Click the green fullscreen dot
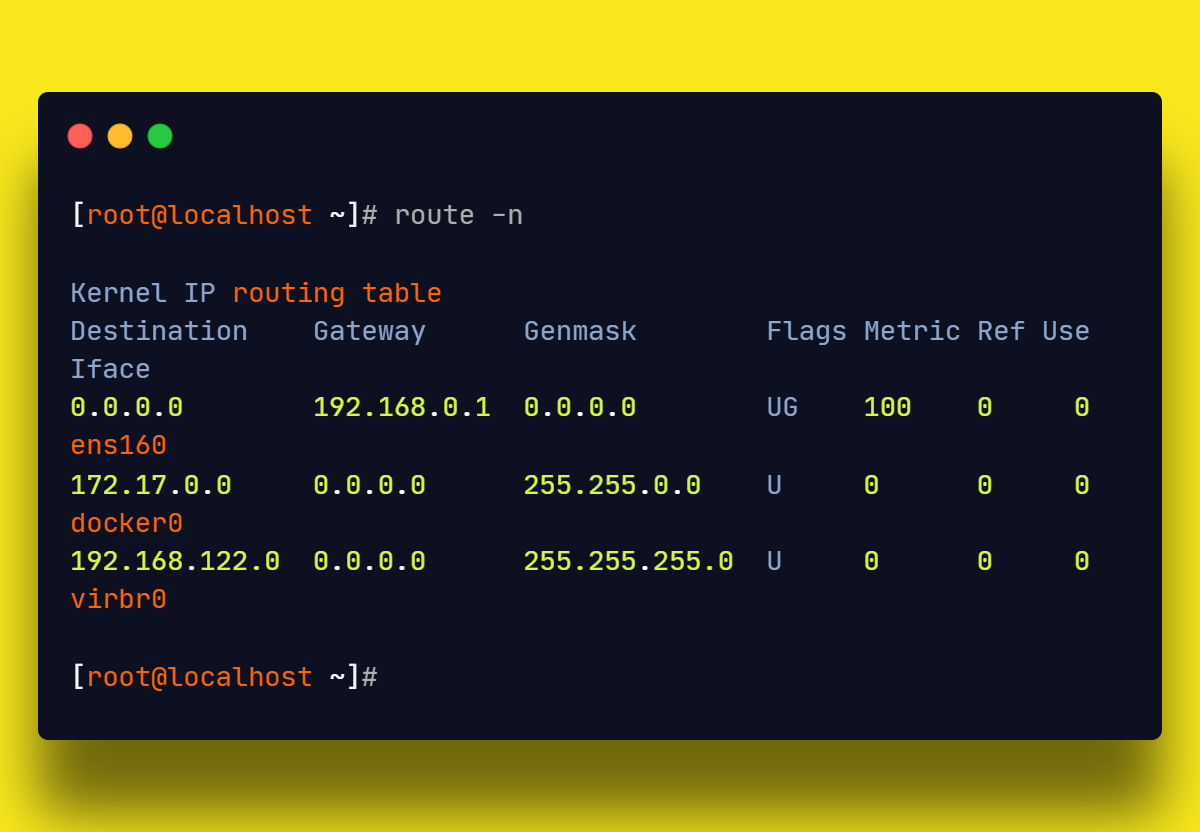This screenshot has width=1200, height=832. (160, 136)
